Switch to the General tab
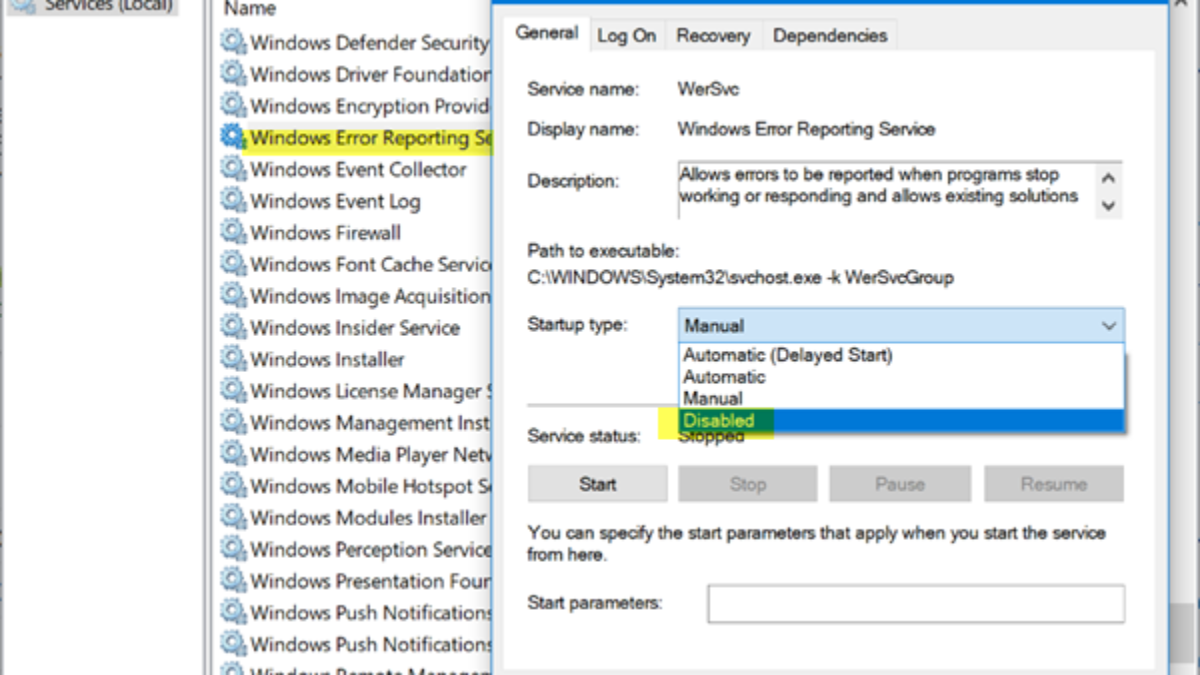Screen dimensions: 1200x675 pyautogui.click(x=547, y=33)
